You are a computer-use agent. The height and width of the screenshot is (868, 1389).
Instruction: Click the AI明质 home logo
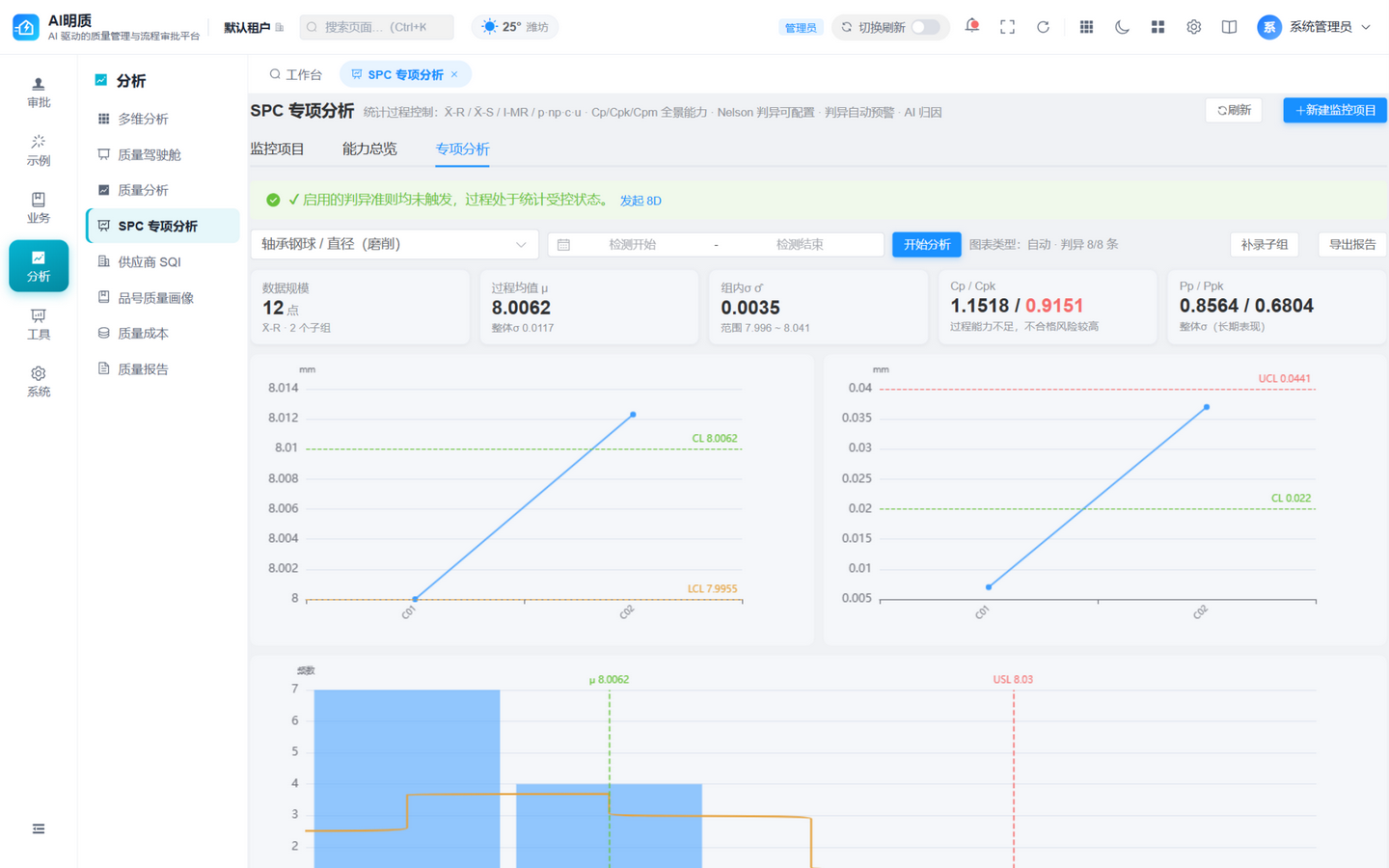click(x=25, y=27)
